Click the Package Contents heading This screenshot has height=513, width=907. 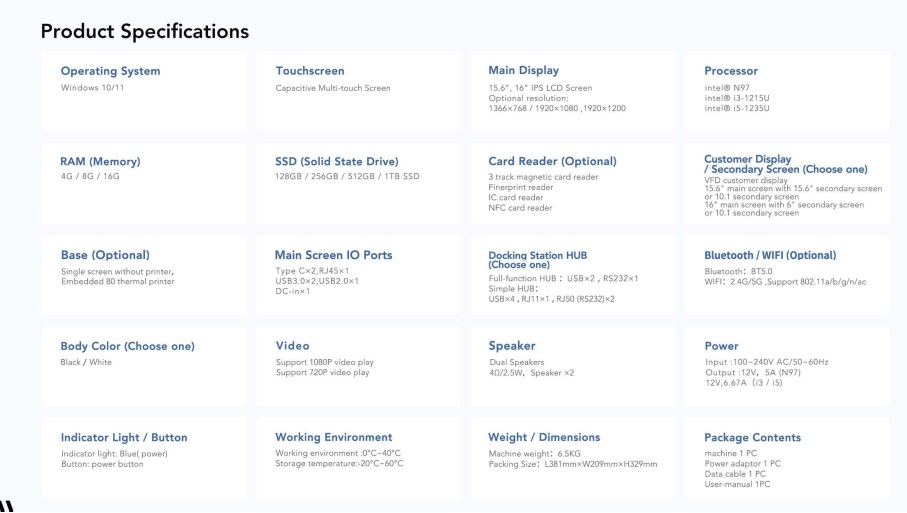pos(752,437)
